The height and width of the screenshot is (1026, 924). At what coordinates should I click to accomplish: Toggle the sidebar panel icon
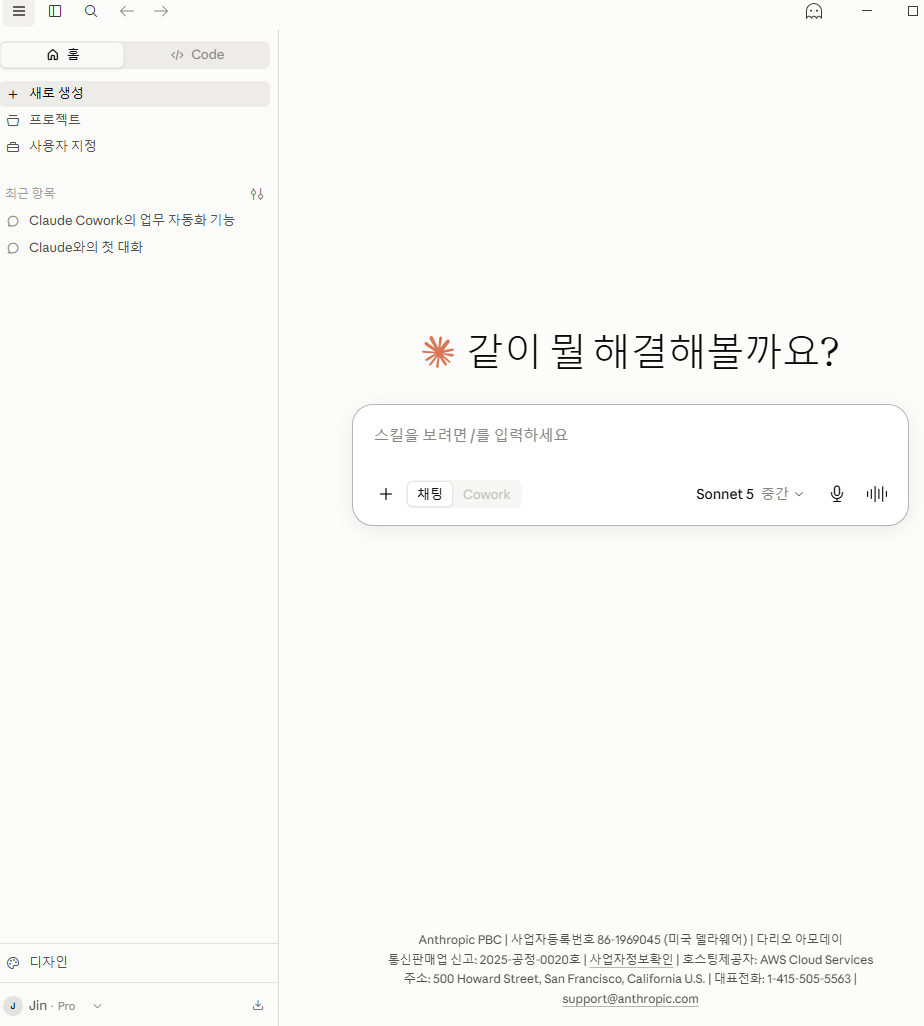click(x=55, y=11)
